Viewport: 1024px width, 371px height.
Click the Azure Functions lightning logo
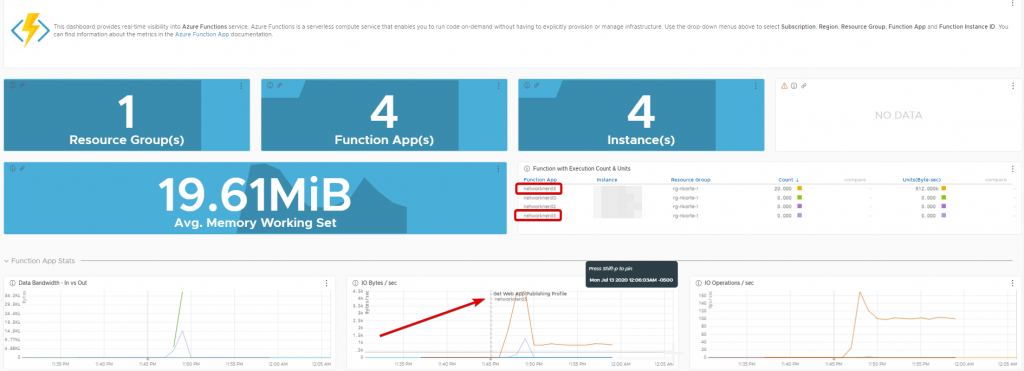pyautogui.click(x=30, y=30)
